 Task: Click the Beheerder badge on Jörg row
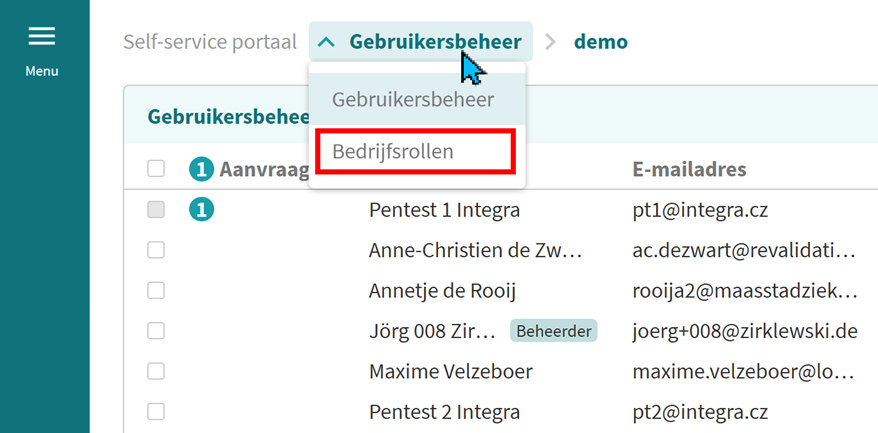tap(553, 331)
